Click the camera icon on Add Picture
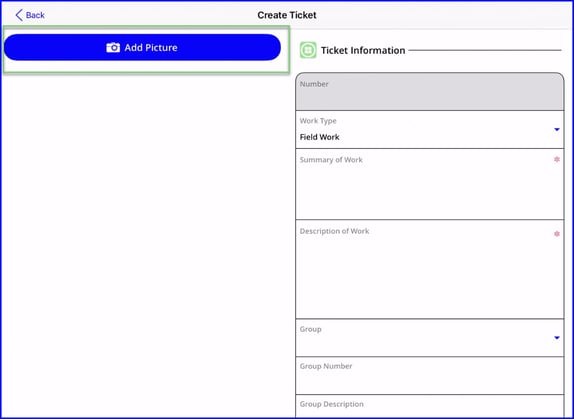Screen dimensions: 574x419 pos(113,48)
